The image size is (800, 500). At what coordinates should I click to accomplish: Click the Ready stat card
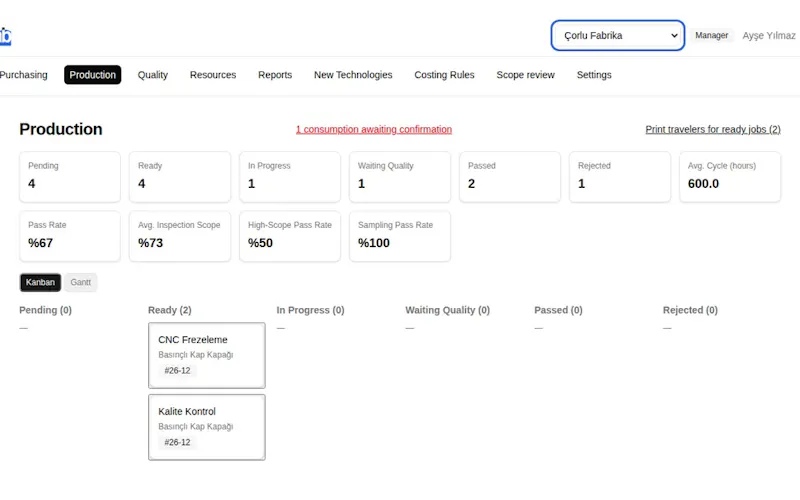pos(180,177)
